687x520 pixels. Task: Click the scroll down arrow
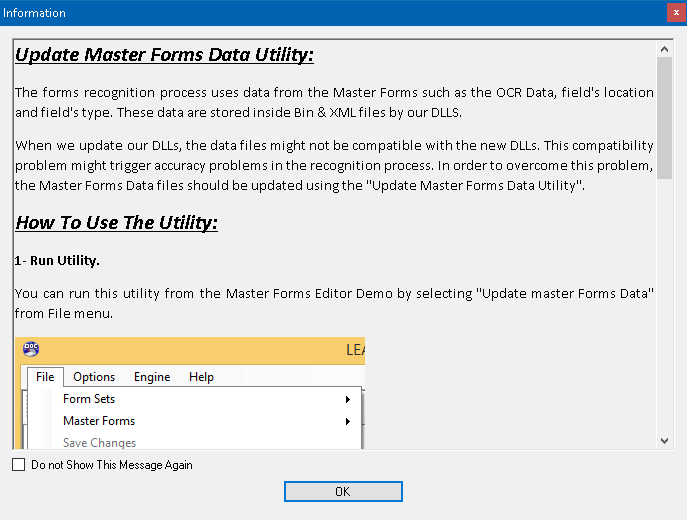coord(665,440)
